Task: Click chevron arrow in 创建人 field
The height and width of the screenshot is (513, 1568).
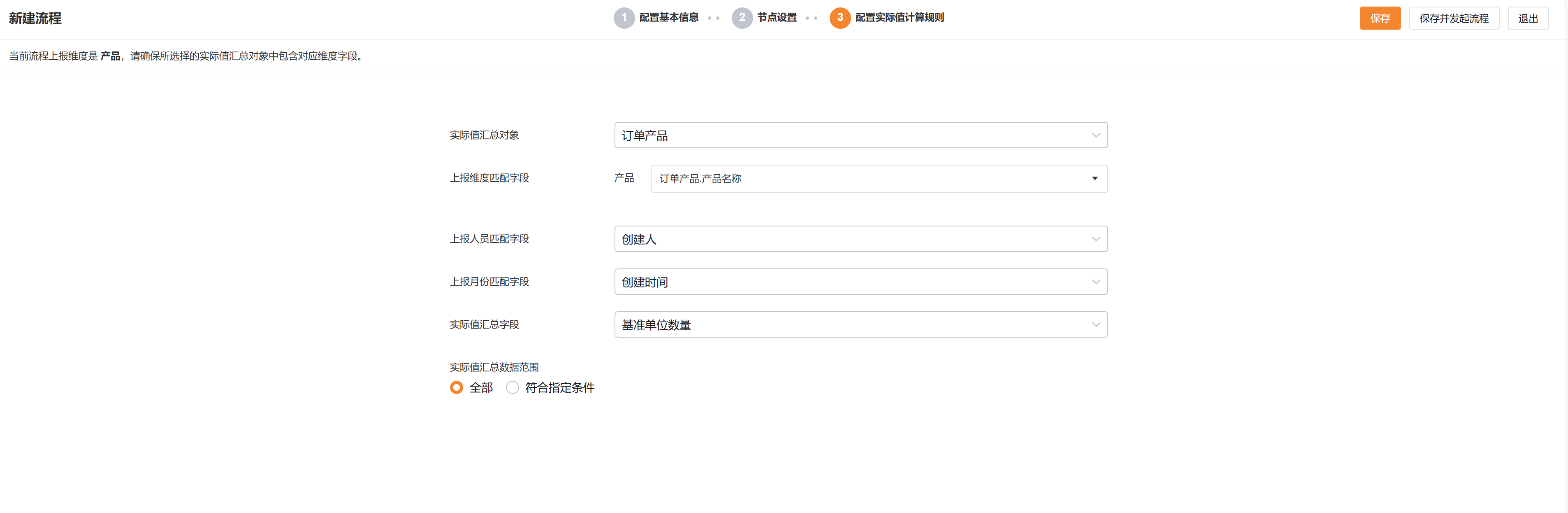Action: tap(1095, 239)
